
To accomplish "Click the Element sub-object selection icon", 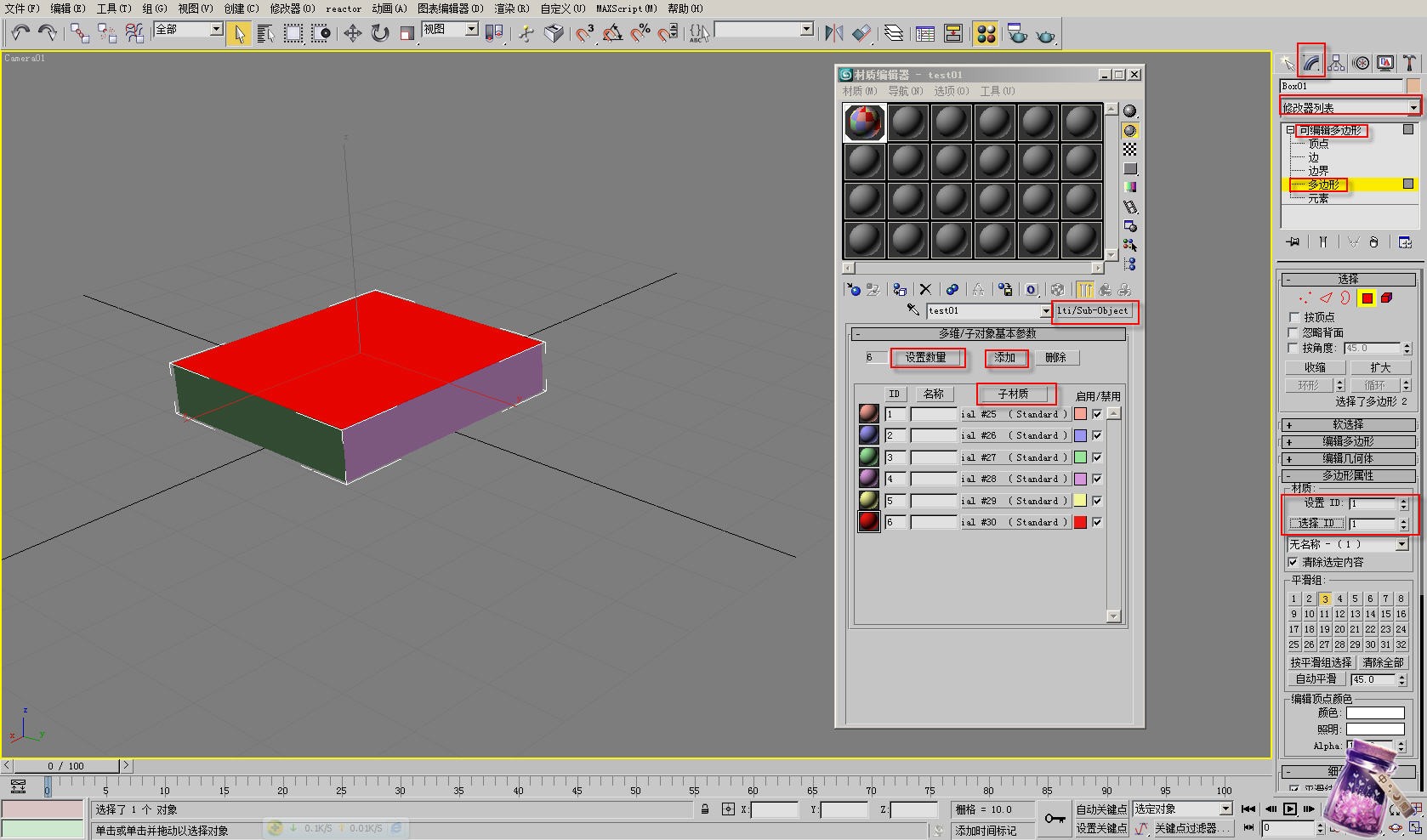I will point(1386,298).
